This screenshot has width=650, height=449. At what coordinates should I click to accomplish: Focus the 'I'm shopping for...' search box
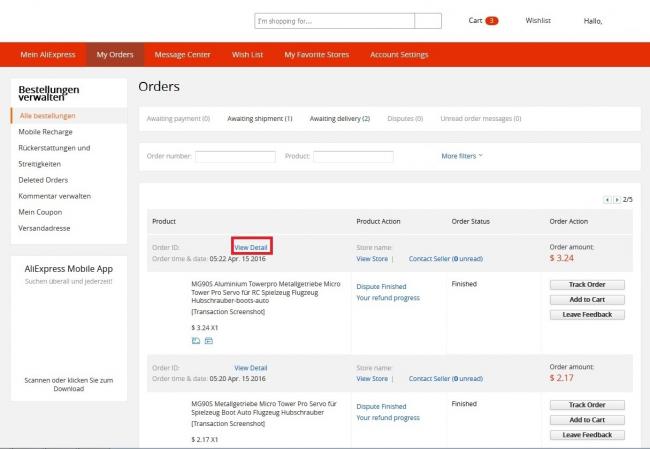coord(335,21)
